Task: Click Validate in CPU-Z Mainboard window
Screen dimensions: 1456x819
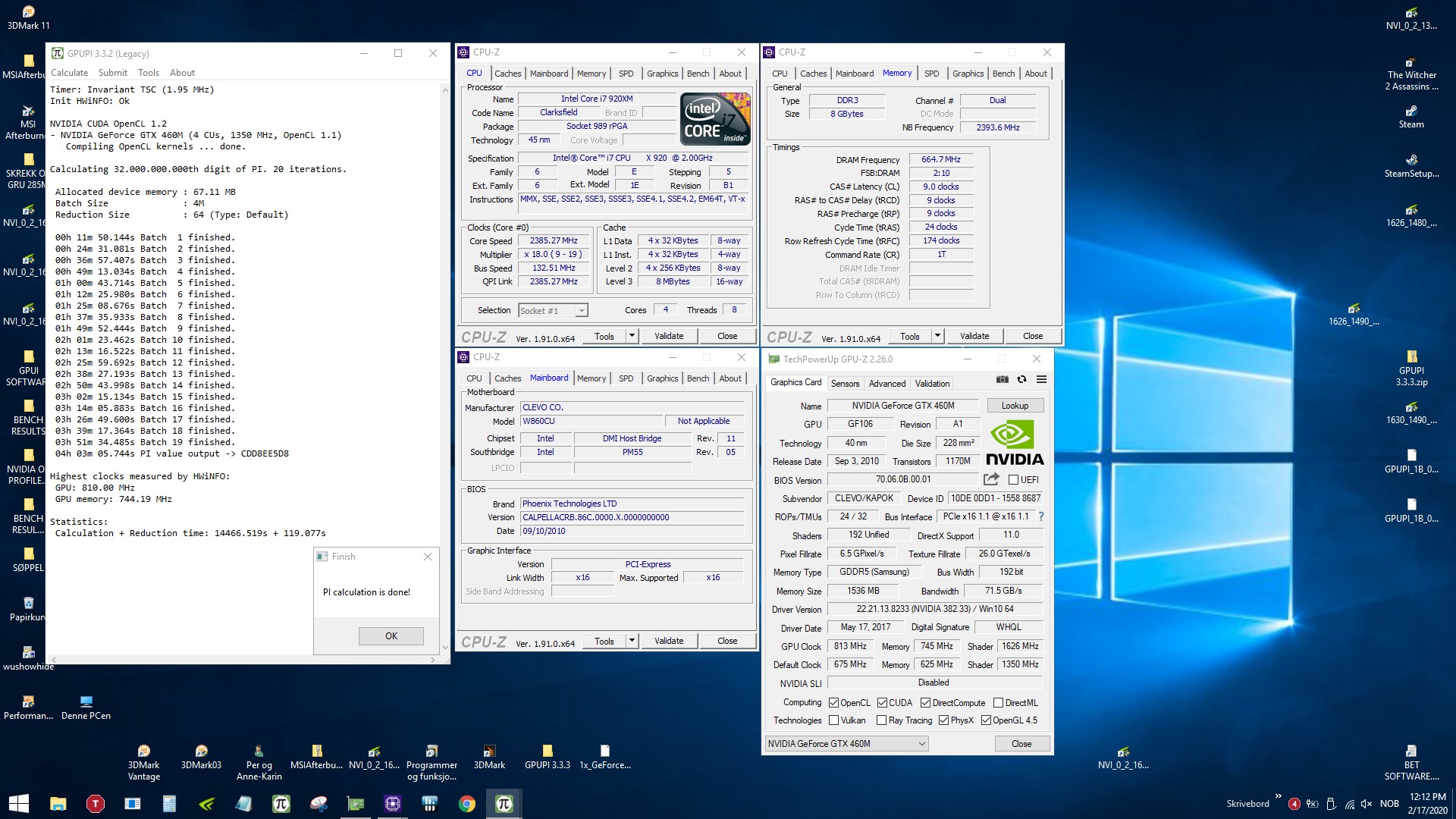Action: (x=669, y=641)
